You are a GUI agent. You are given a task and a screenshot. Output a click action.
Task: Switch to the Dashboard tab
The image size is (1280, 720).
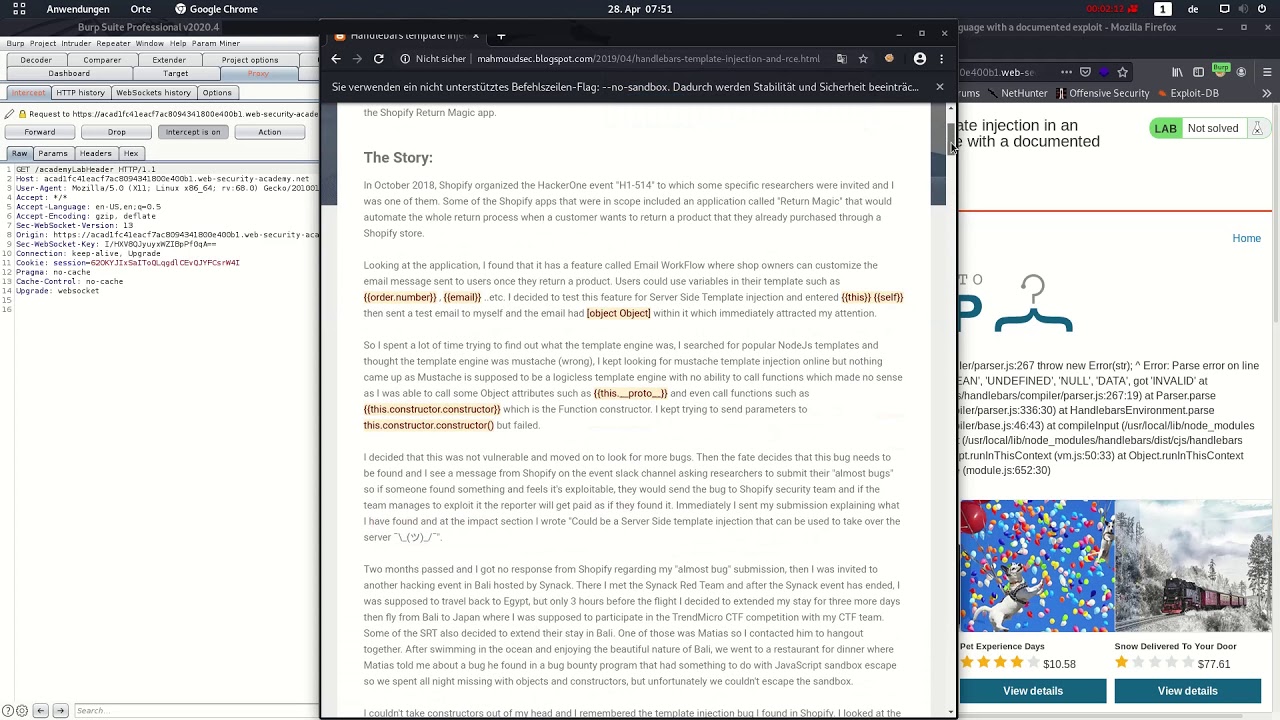[x=69, y=74]
